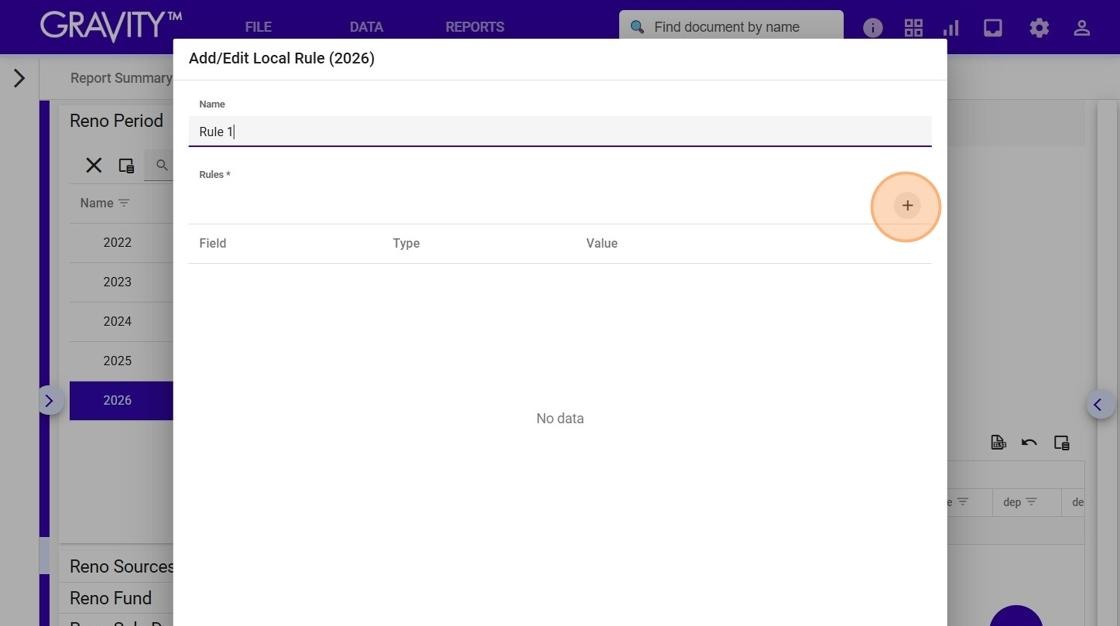Open the Reno Sources section

coord(121,566)
